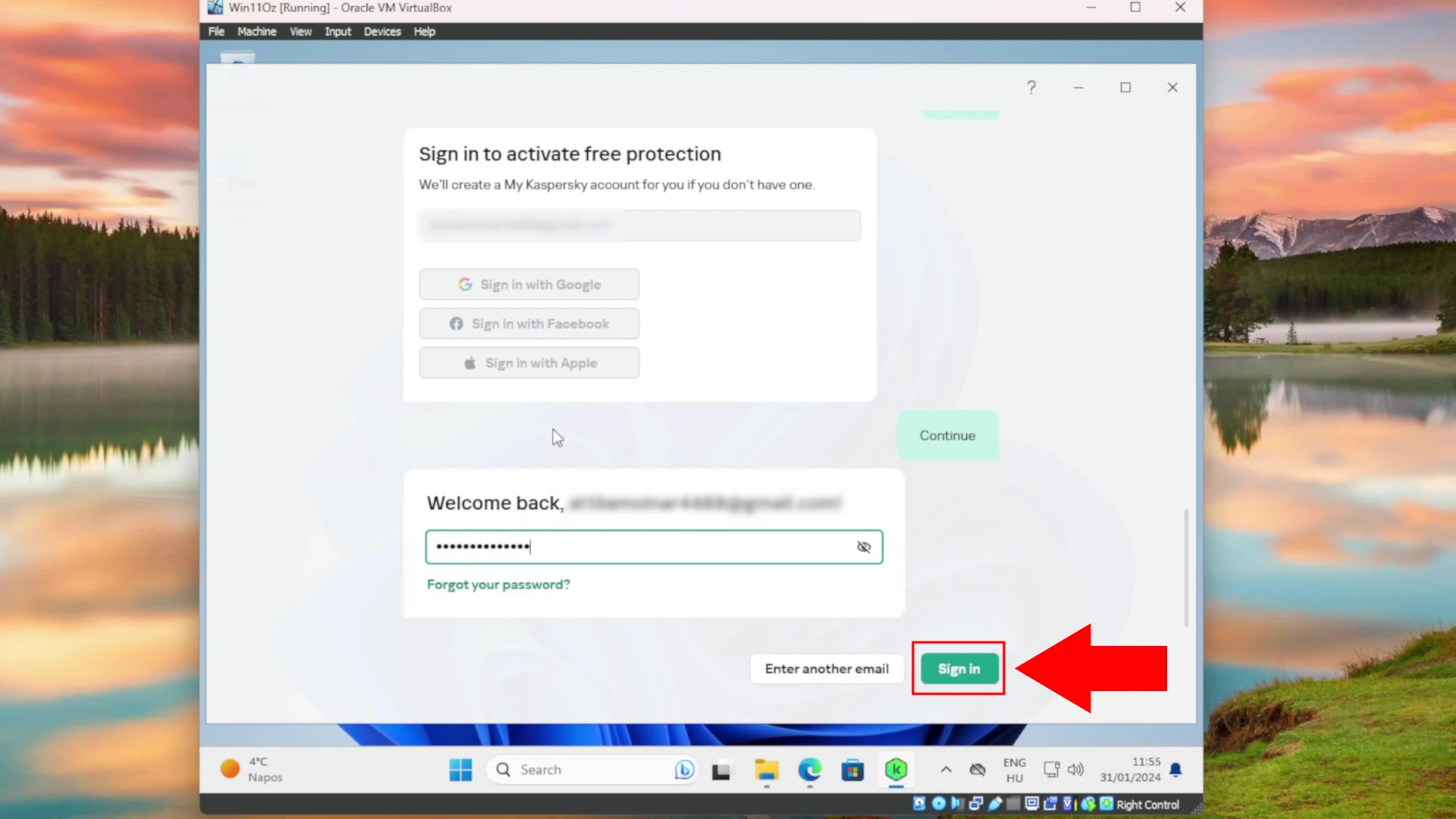Click the Sign in with Apple icon
The height and width of the screenshot is (819, 1456).
tap(470, 362)
